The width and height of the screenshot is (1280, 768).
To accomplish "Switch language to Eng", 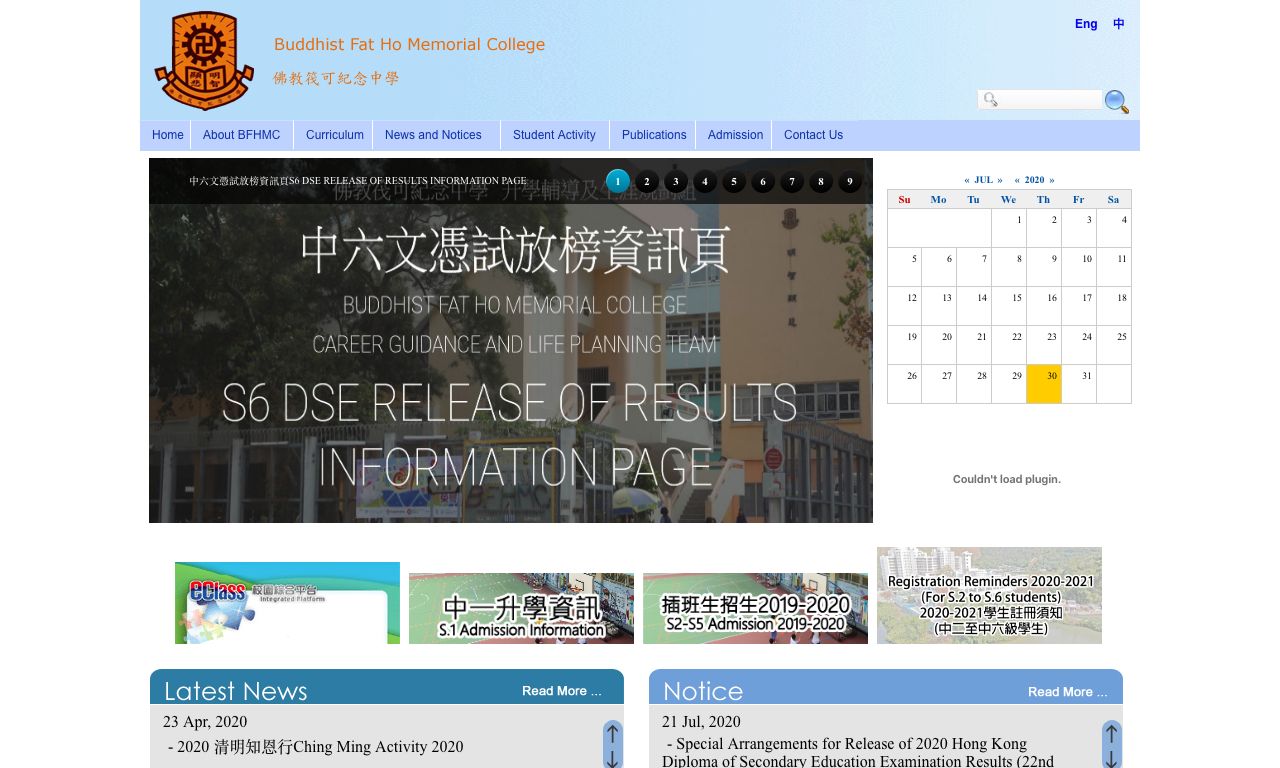I will pyautogui.click(x=1086, y=24).
